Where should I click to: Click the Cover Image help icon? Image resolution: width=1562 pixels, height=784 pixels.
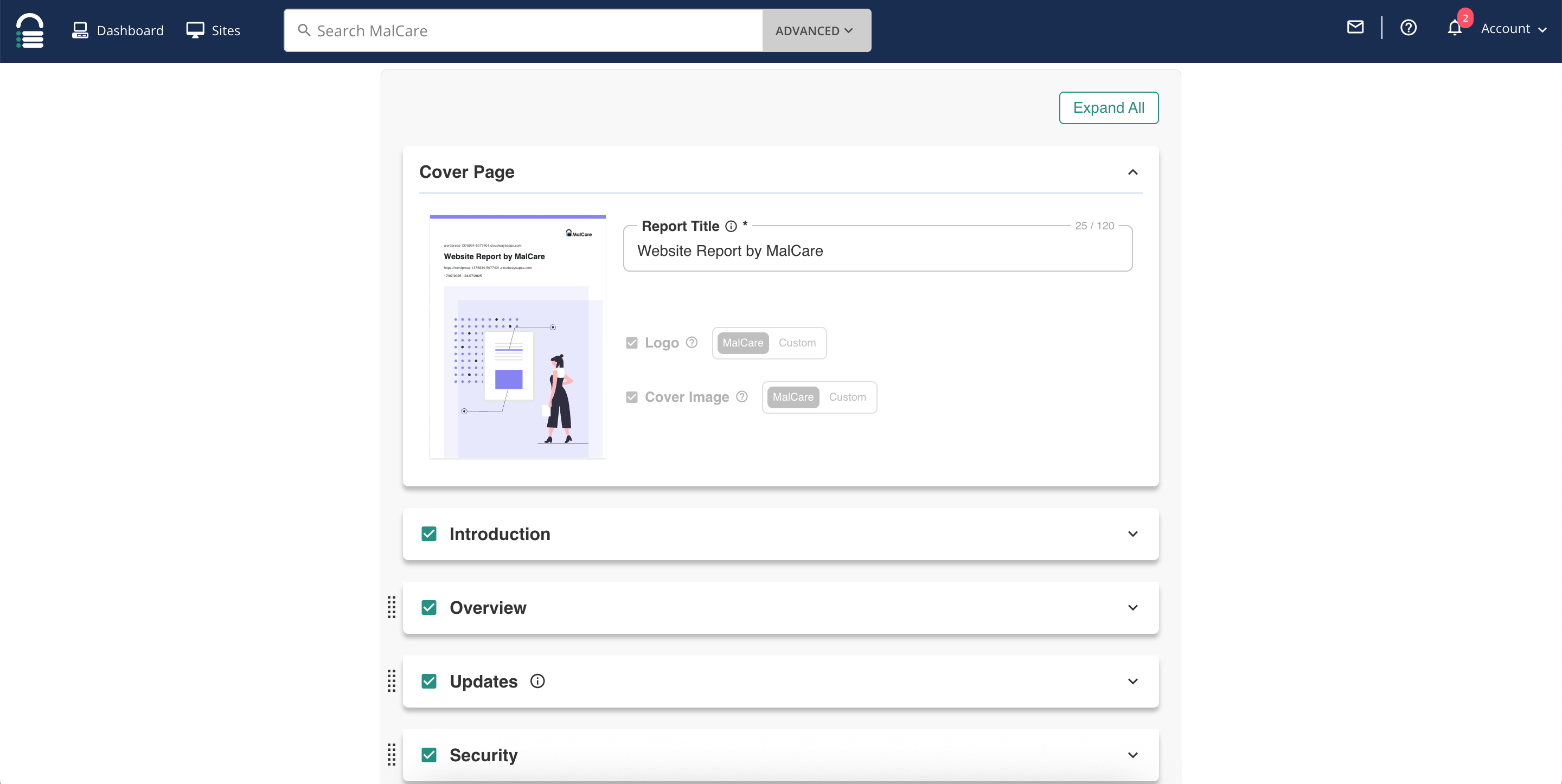pyautogui.click(x=741, y=396)
